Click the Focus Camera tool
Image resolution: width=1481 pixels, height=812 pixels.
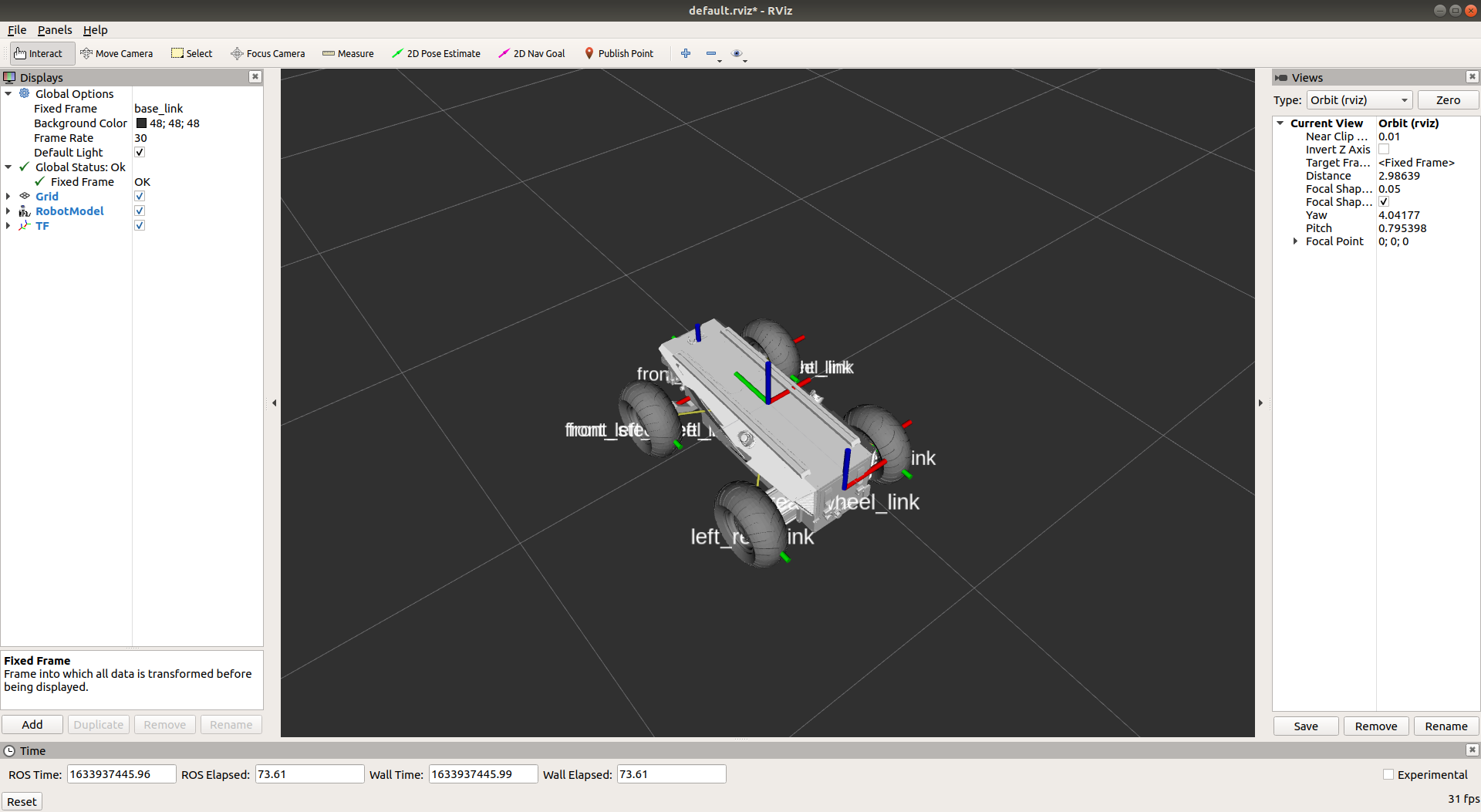point(268,53)
